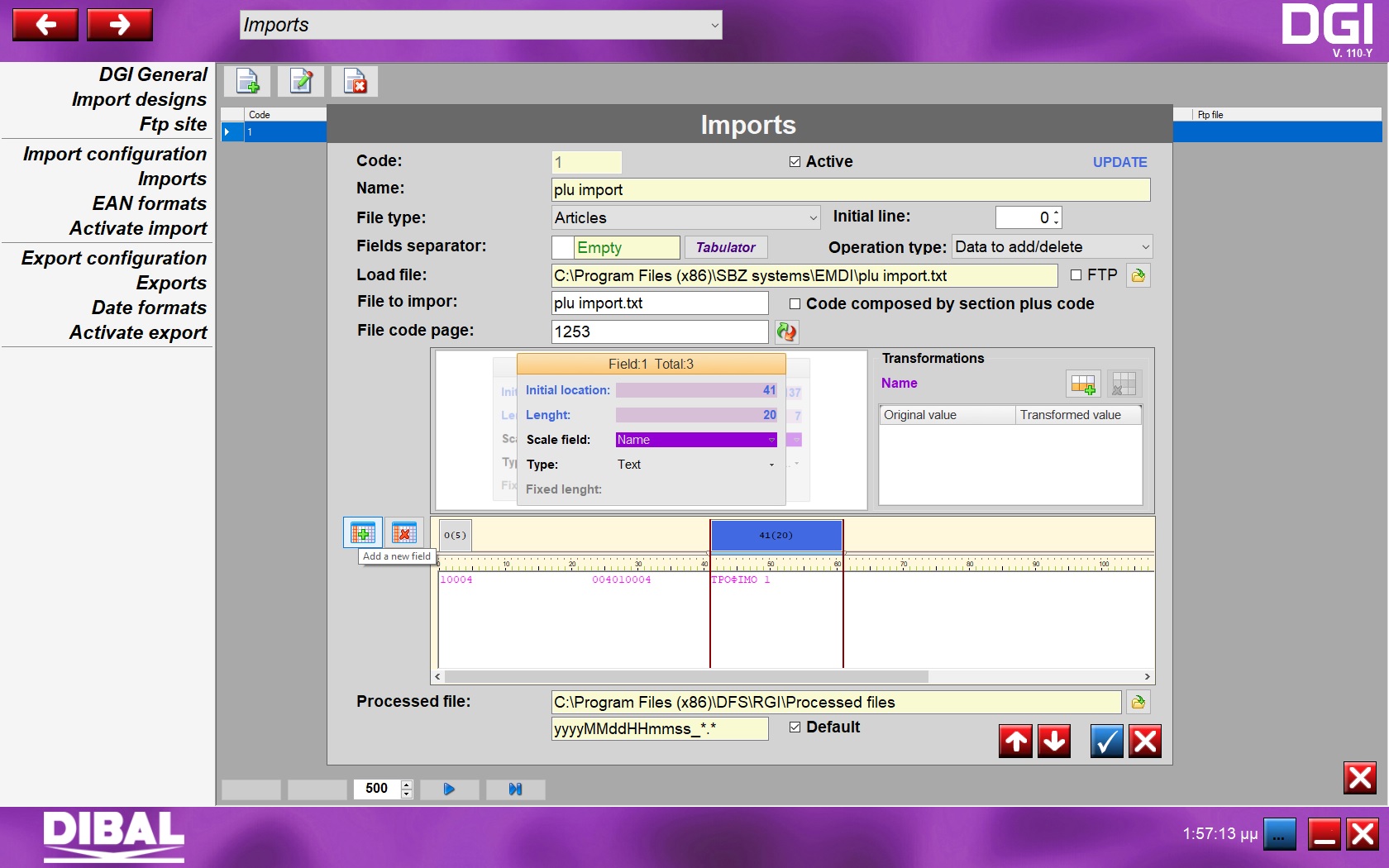Click the horizontal scrollbar under file preview
The height and width of the screenshot is (868, 1389).
(686, 676)
